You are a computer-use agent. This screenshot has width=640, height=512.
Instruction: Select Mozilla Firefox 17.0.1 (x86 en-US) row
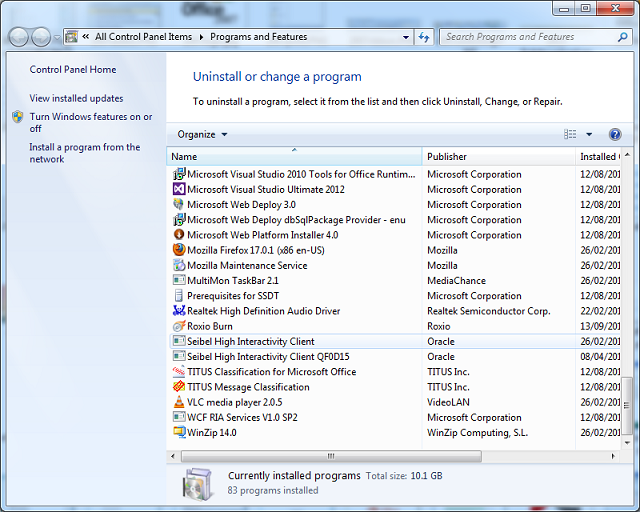point(395,250)
